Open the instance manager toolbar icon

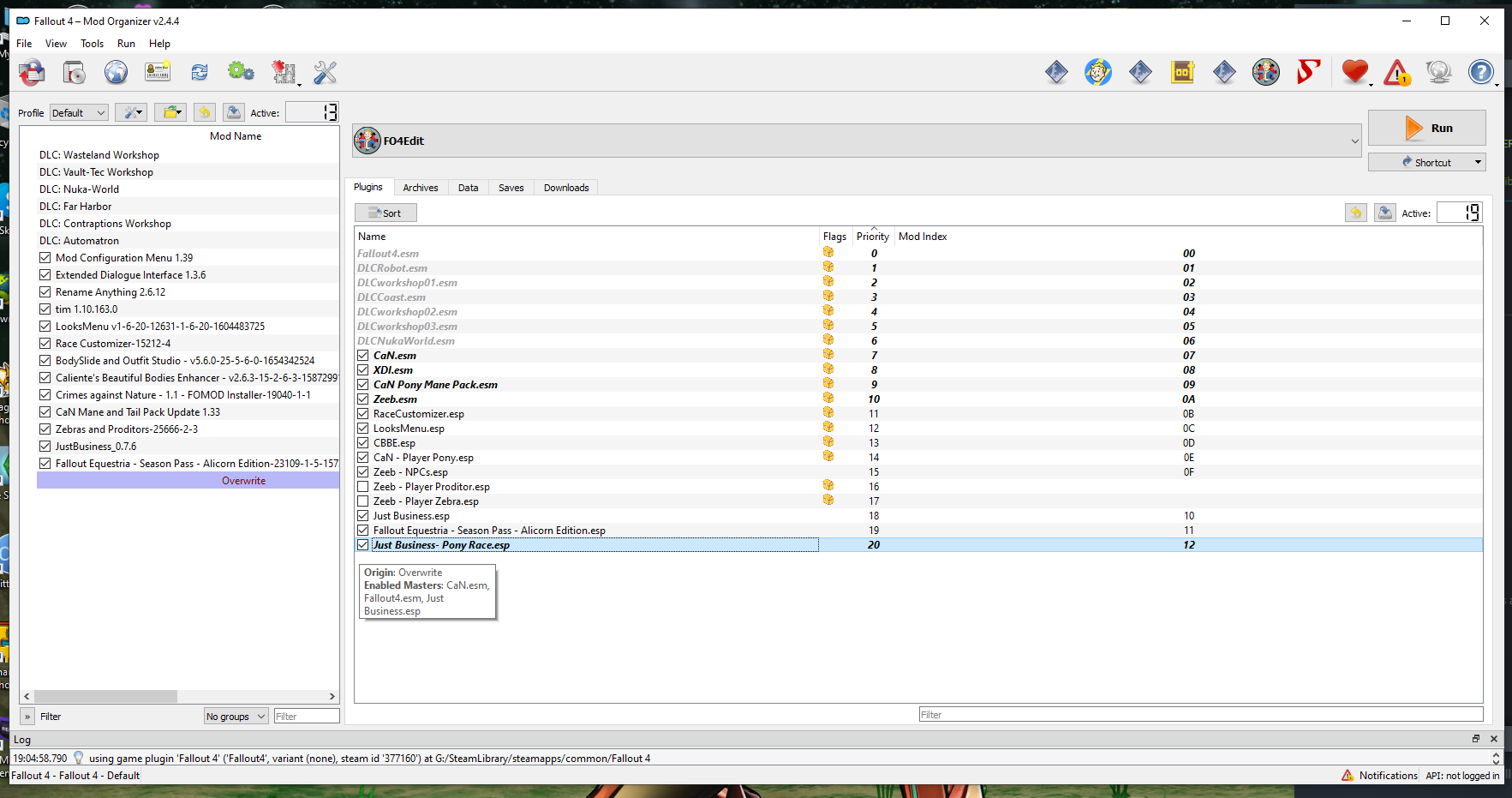[x=33, y=73]
